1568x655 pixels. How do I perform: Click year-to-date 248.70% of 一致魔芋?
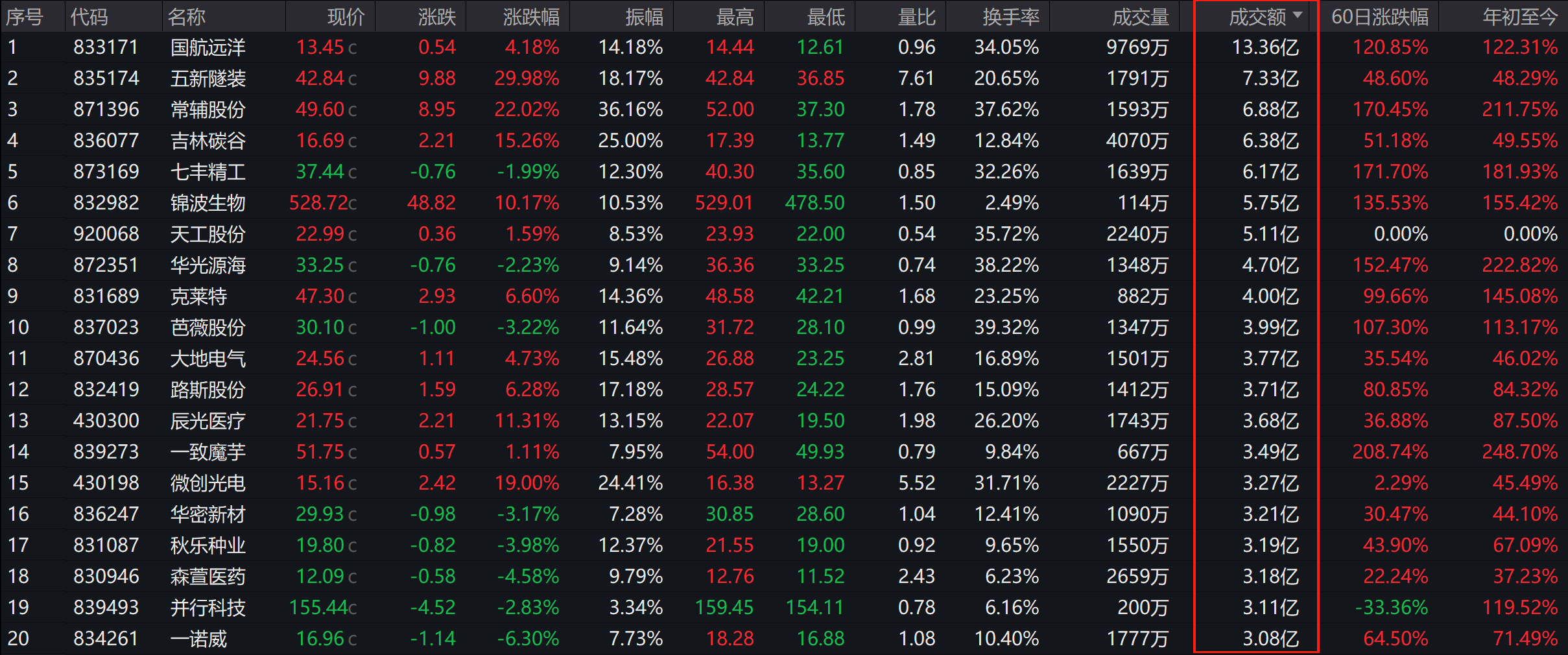coord(1520,452)
